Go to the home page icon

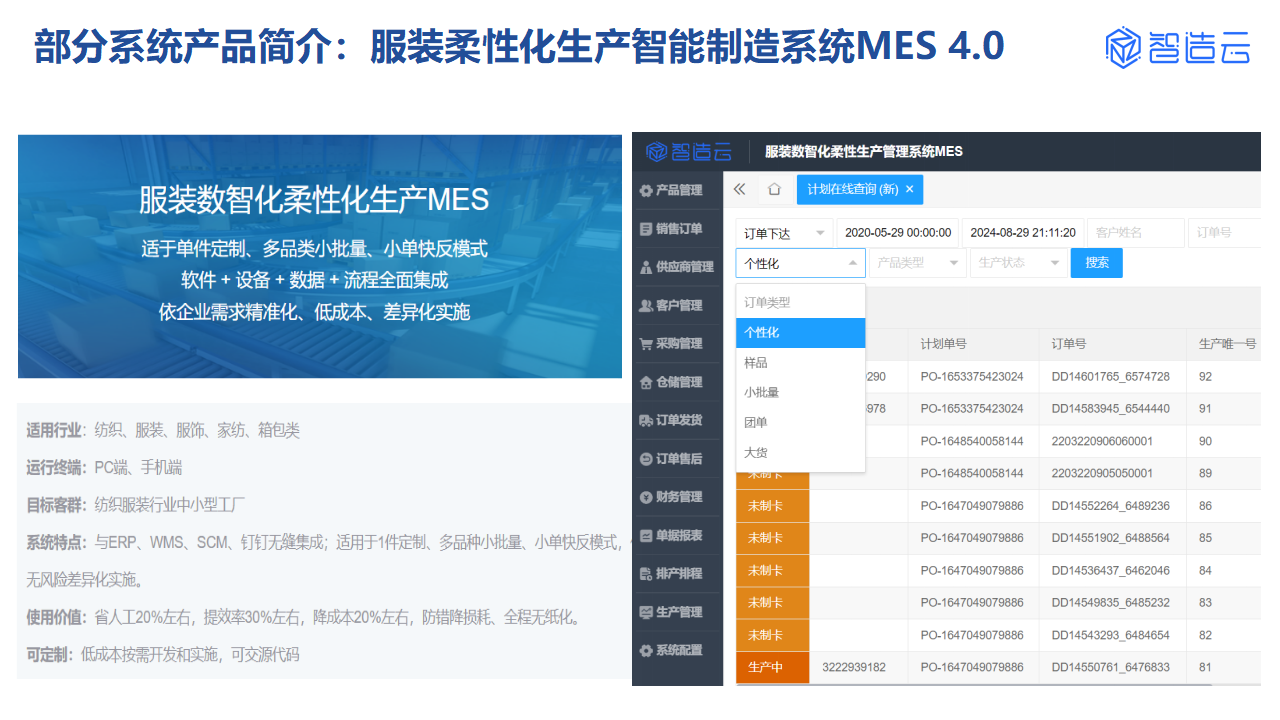click(774, 189)
